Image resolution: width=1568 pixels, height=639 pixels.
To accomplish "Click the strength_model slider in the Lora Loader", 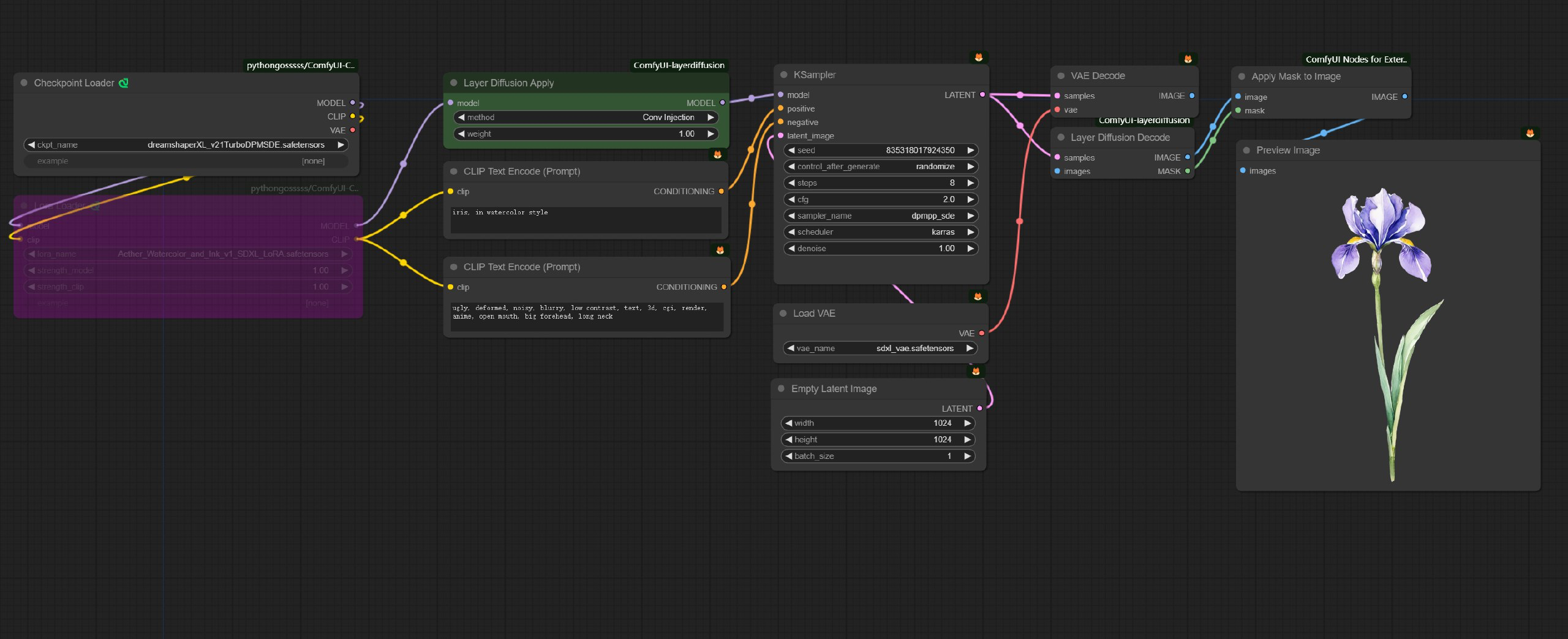I will (188, 270).
